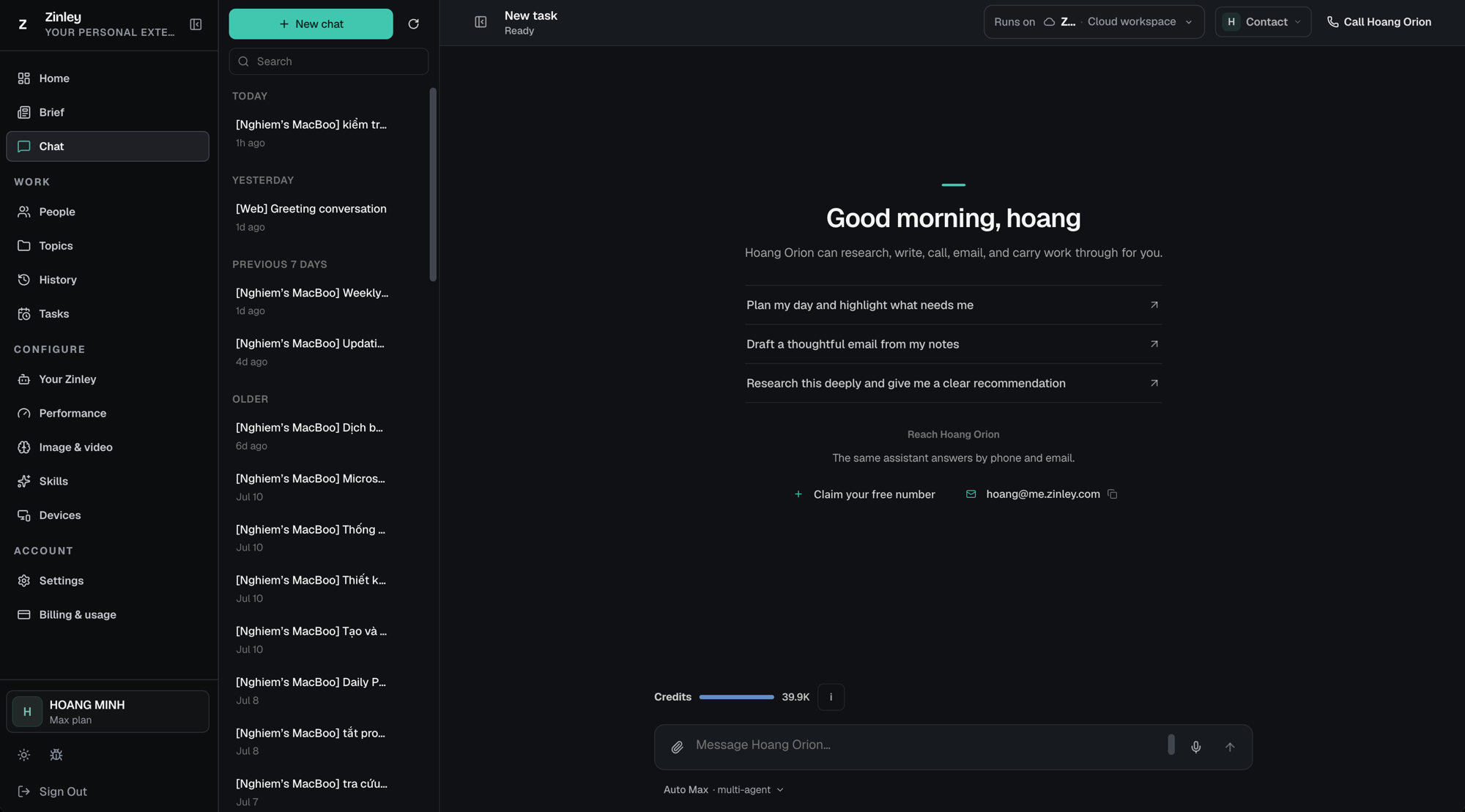Open arrow for Research this deeply suggestion
The height and width of the screenshot is (812, 1465).
pyautogui.click(x=1154, y=383)
